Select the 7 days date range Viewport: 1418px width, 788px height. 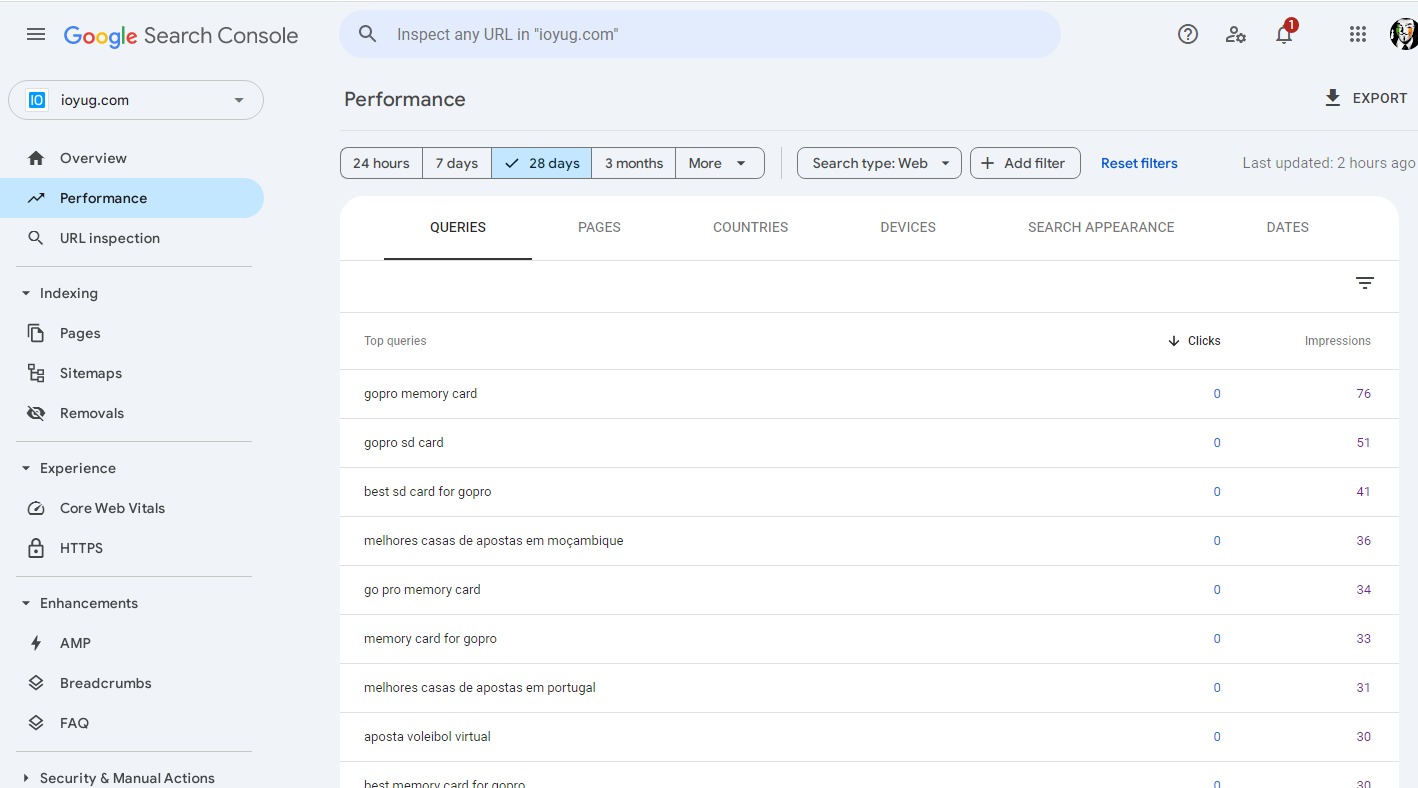click(x=457, y=163)
